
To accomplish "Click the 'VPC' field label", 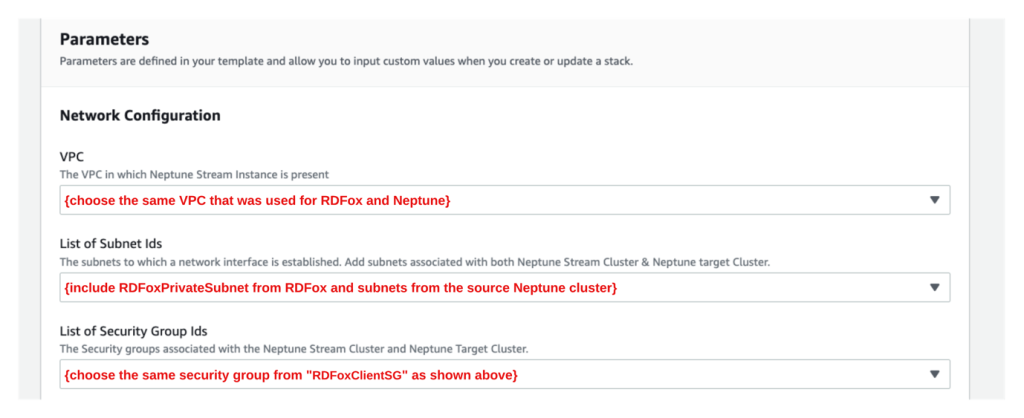I will pyautogui.click(x=72, y=158).
